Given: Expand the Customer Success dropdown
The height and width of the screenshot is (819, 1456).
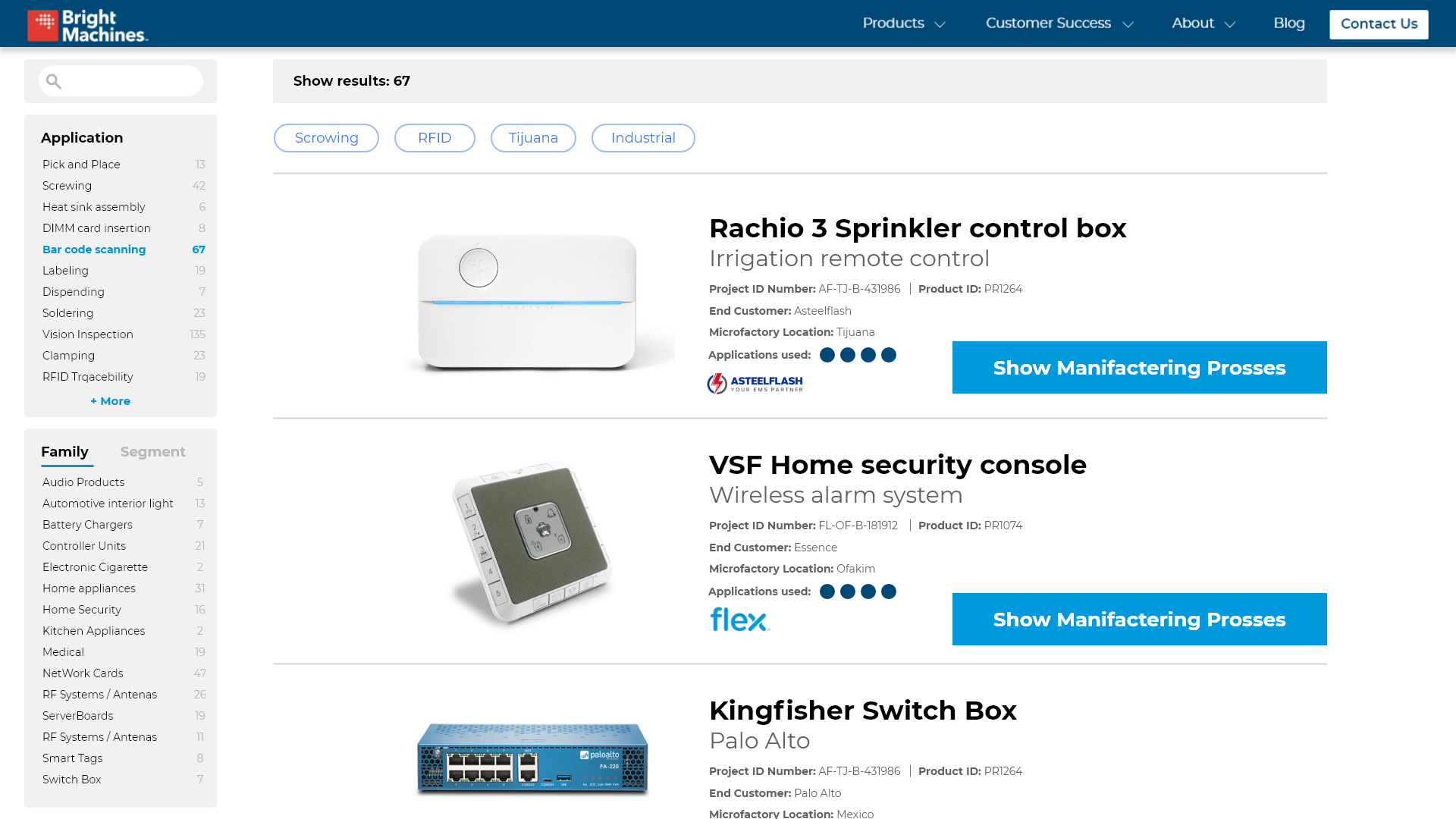Looking at the screenshot, I should pos(1059,24).
